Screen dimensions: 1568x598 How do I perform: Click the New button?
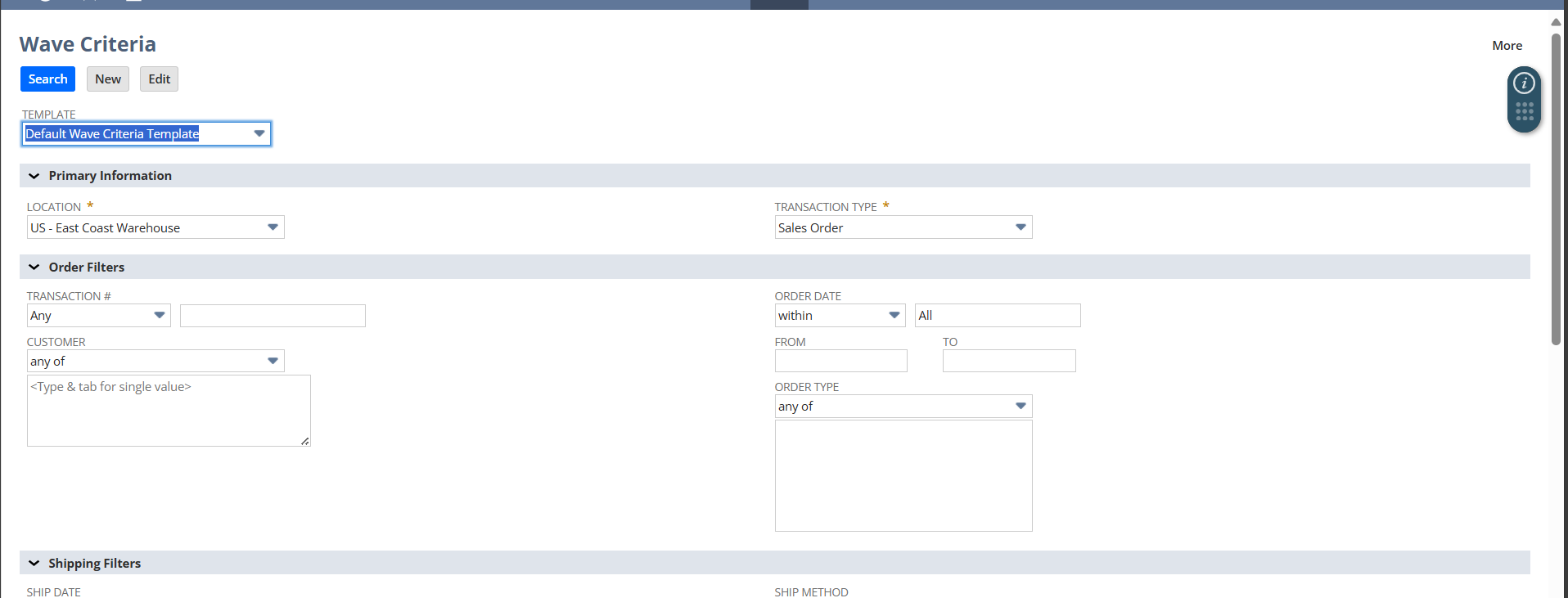[x=108, y=79]
